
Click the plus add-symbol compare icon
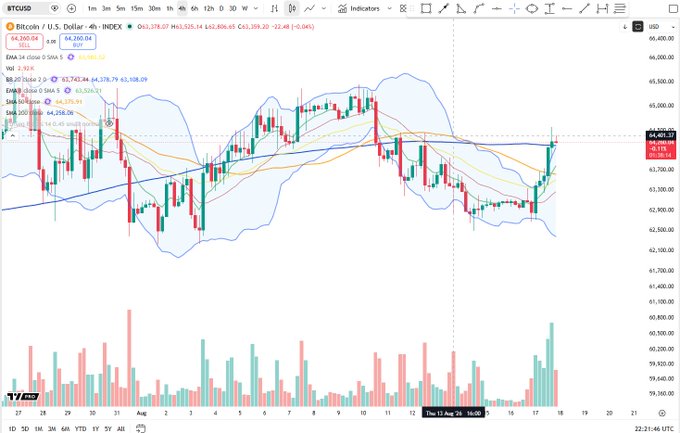click(71, 8)
